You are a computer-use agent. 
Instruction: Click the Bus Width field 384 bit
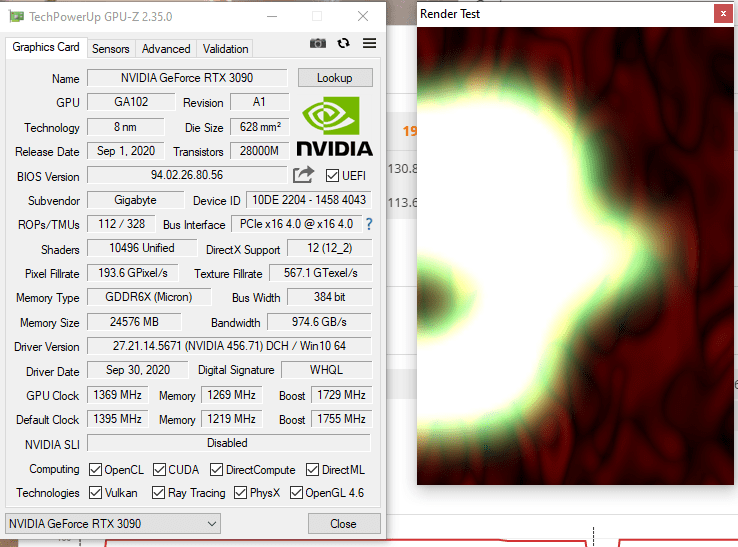coord(329,297)
